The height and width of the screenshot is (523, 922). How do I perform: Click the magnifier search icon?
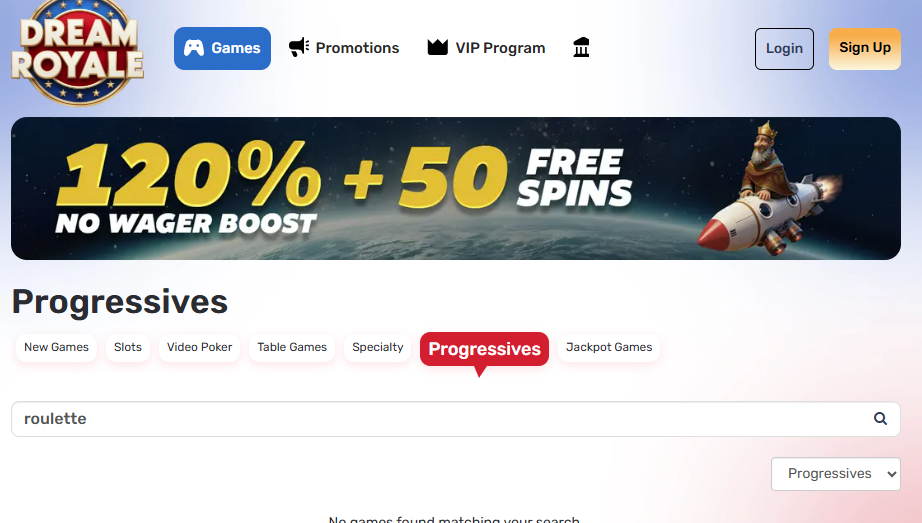pos(880,419)
